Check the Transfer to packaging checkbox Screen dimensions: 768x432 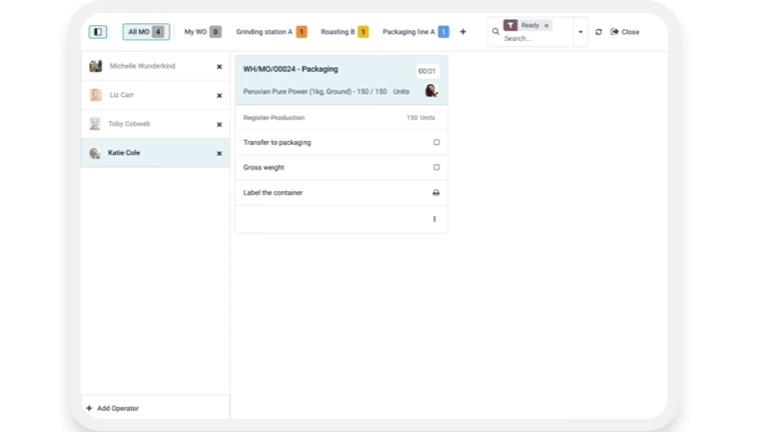pyautogui.click(x=436, y=143)
